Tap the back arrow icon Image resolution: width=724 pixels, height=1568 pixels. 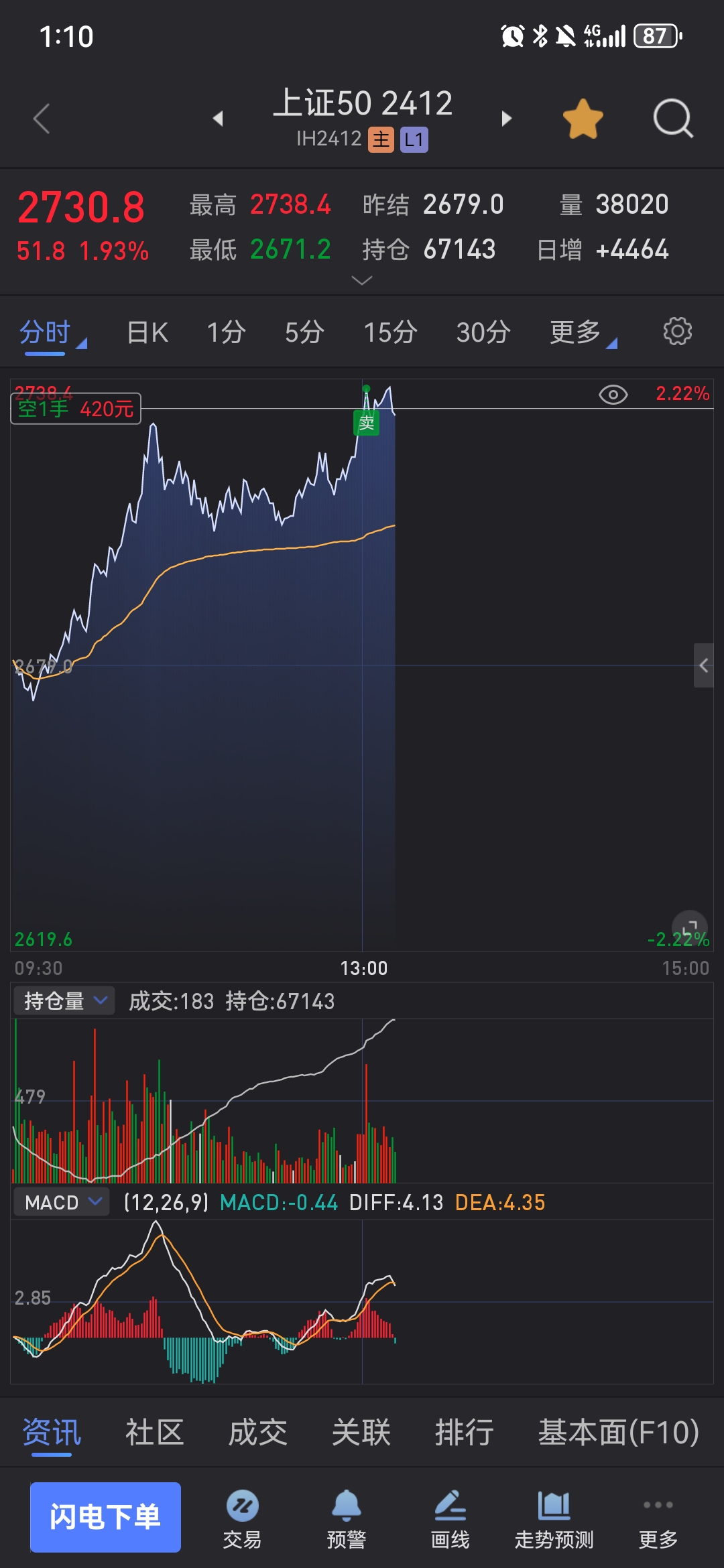click(x=42, y=119)
